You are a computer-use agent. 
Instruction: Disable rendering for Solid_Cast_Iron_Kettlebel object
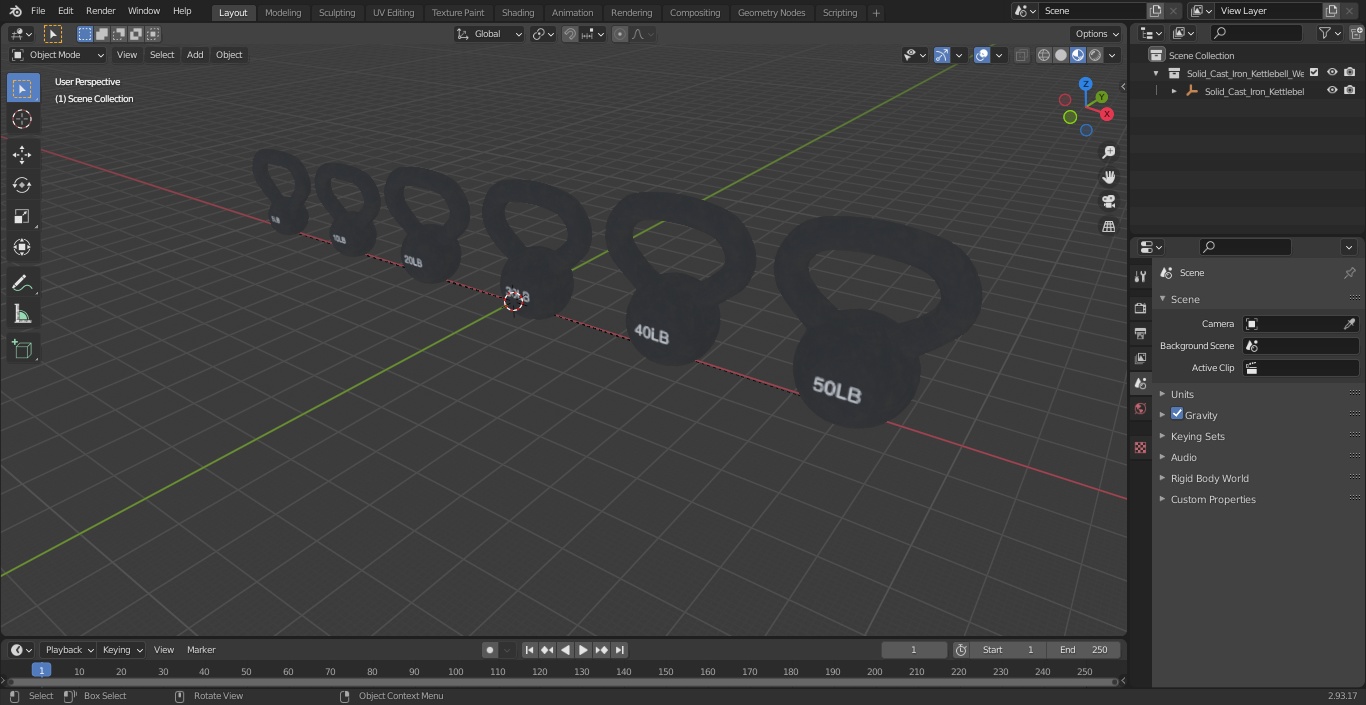pyautogui.click(x=1350, y=91)
